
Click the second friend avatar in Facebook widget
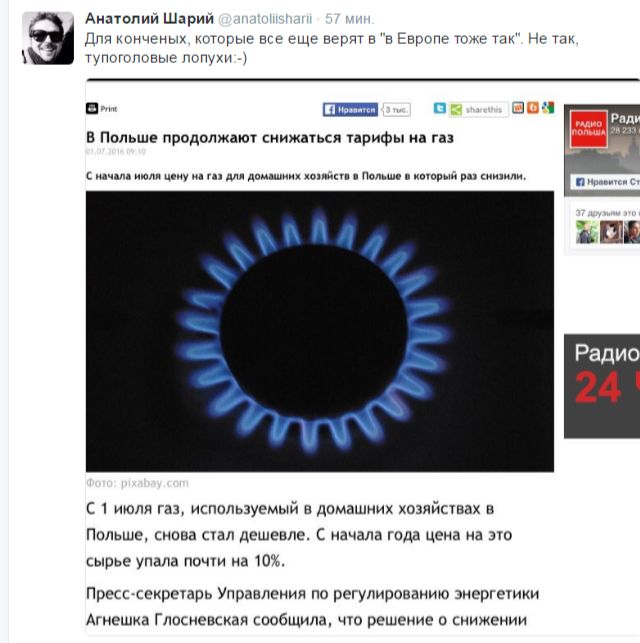[611, 232]
